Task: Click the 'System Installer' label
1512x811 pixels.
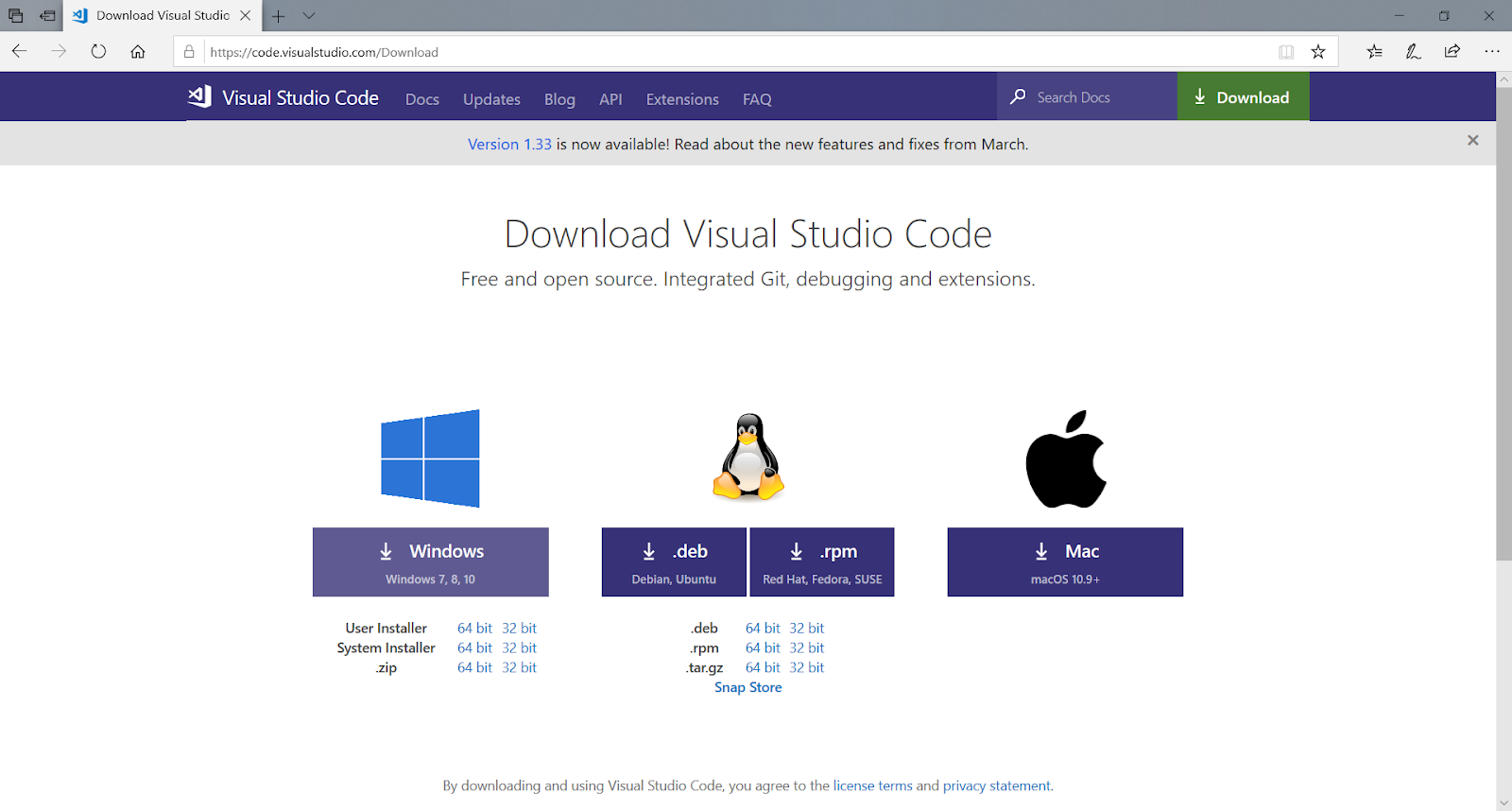Action: pyautogui.click(x=387, y=647)
